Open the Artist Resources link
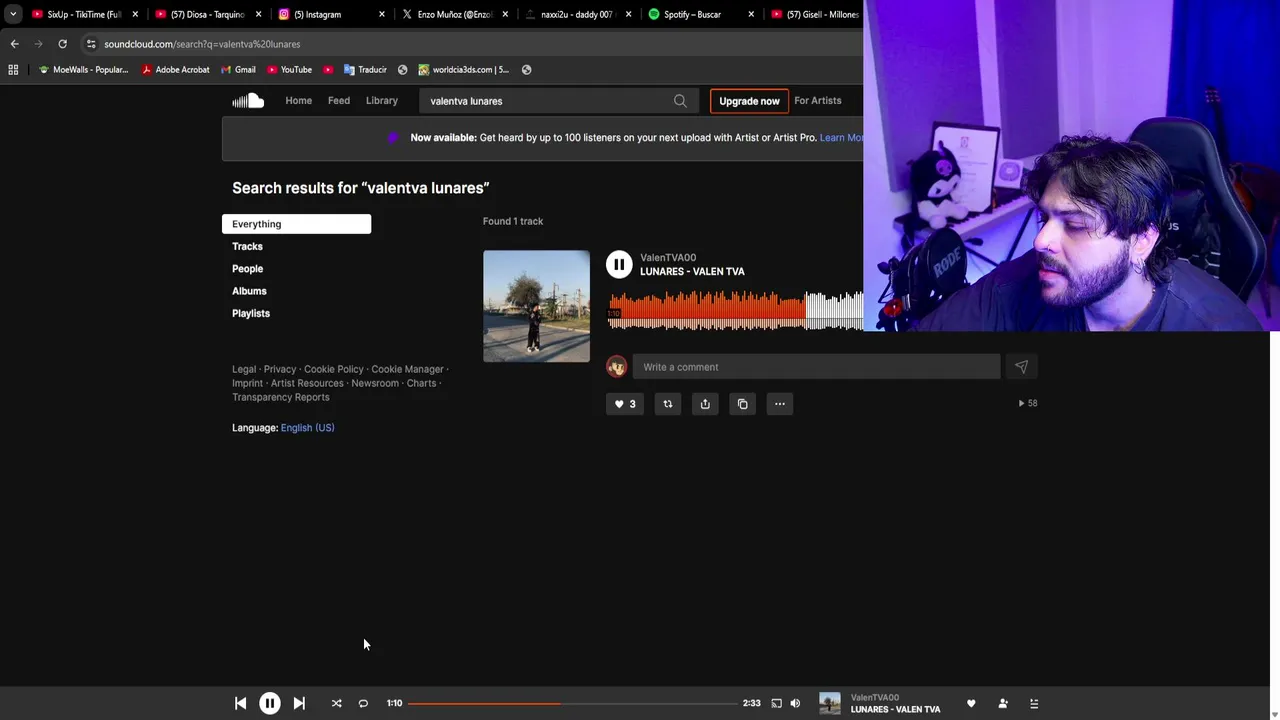 tap(307, 383)
